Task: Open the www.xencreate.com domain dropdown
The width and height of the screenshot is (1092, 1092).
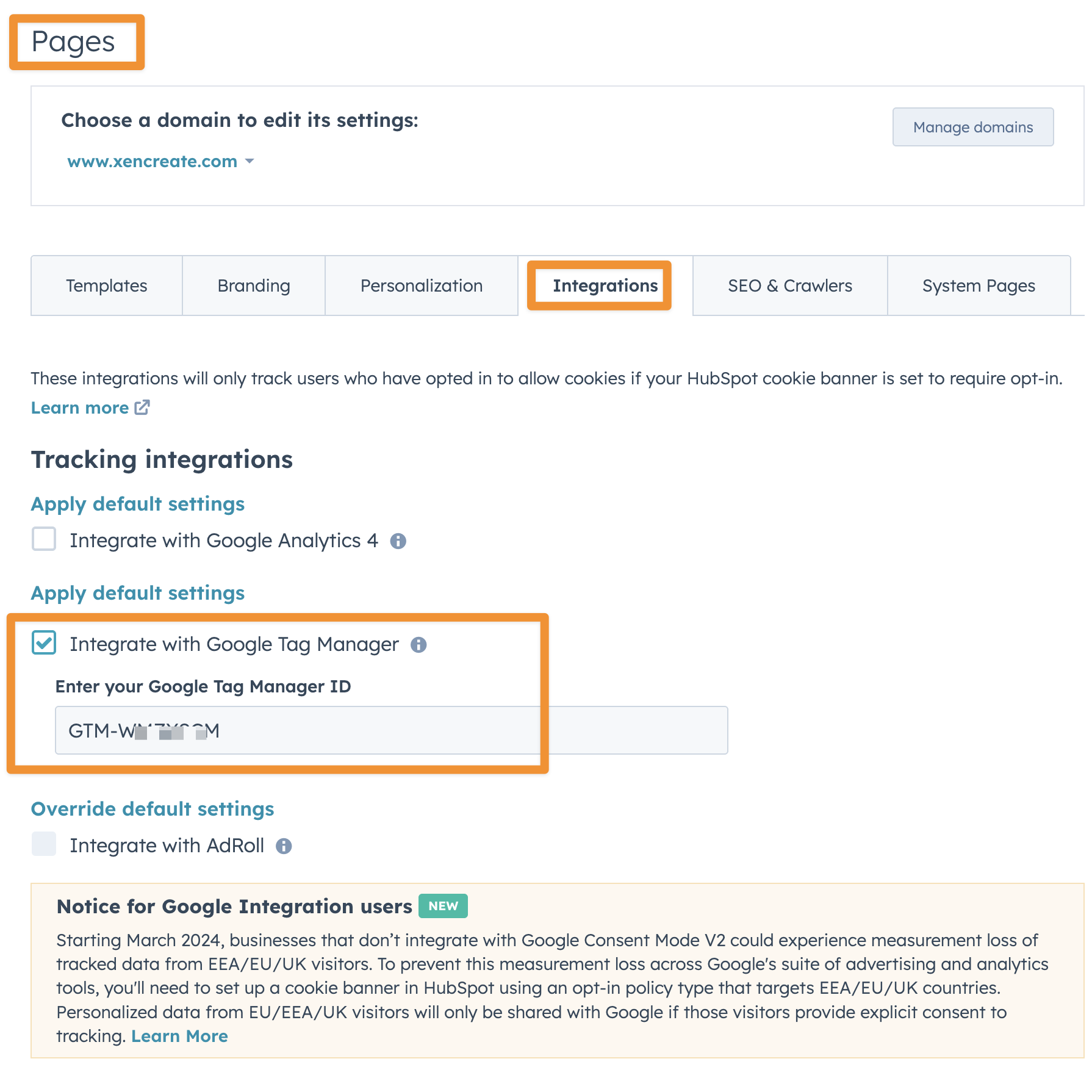Action: pos(153,162)
